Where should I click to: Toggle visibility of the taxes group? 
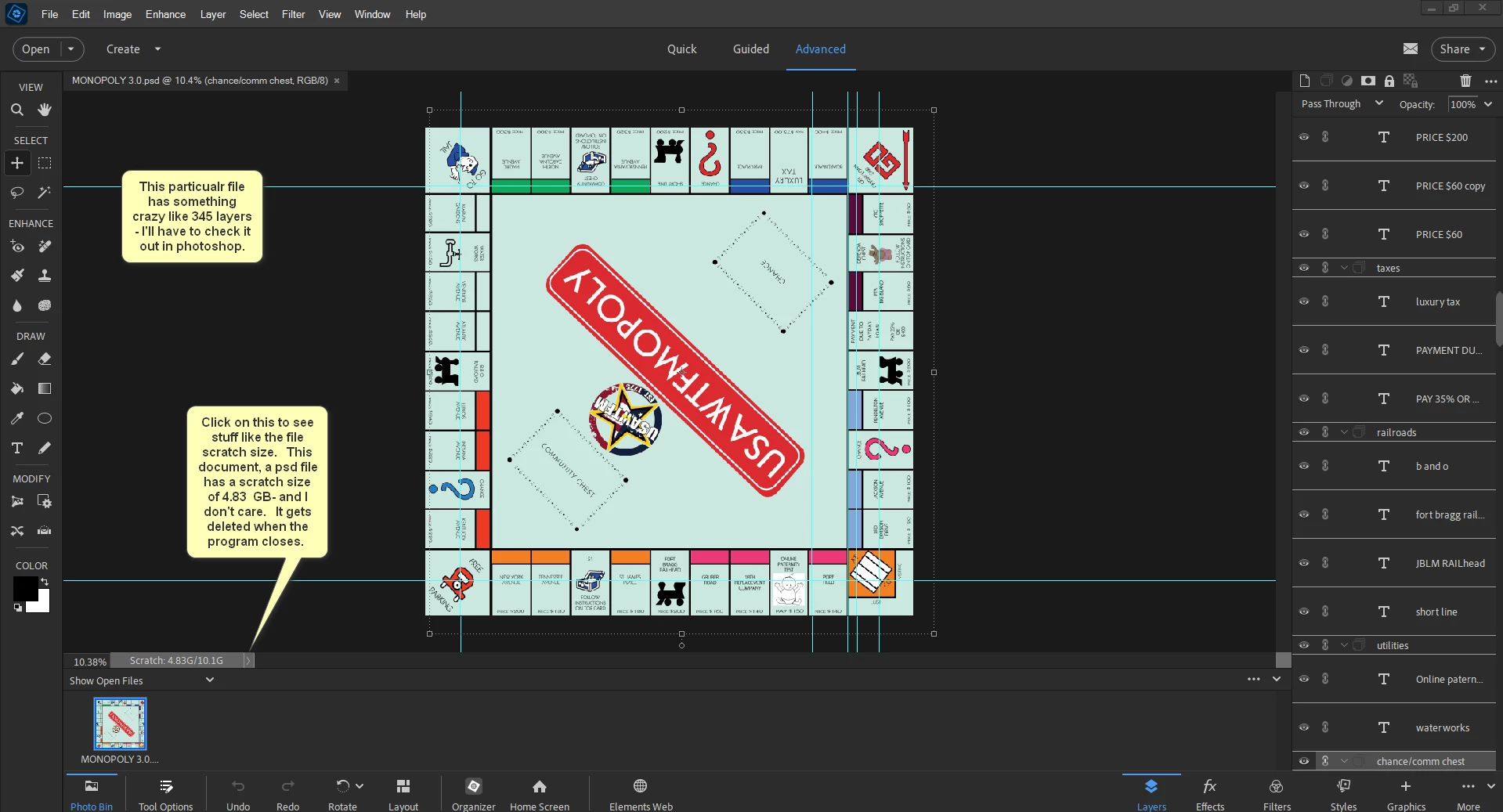click(x=1304, y=268)
